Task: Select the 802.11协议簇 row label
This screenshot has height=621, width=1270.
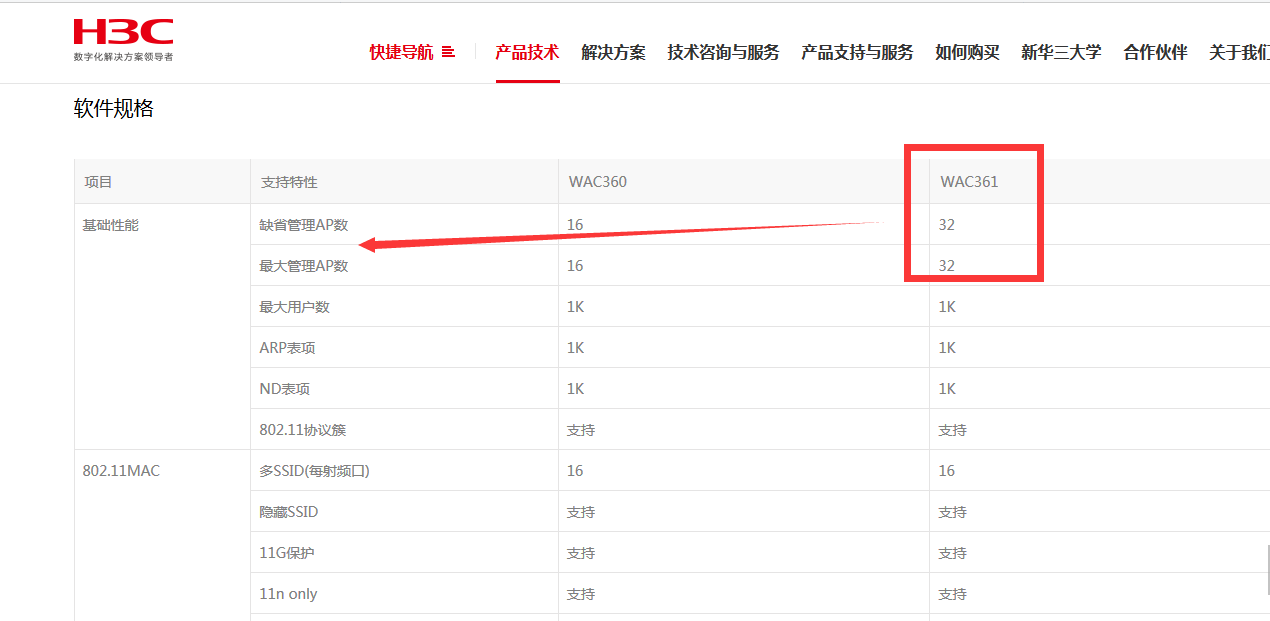Action: [303, 430]
